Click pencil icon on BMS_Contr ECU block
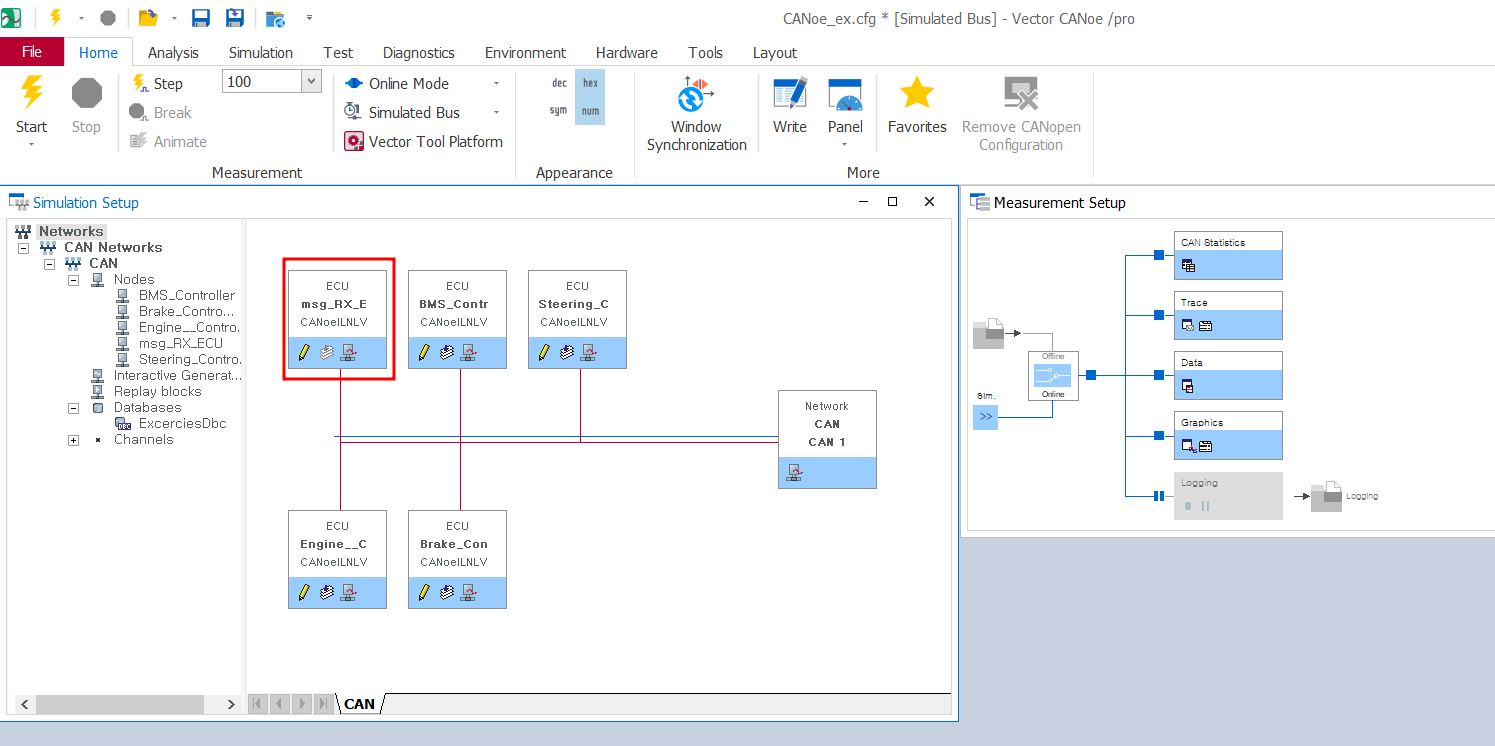The width and height of the screenshot is (1495, 746). (x=424, y=352)
